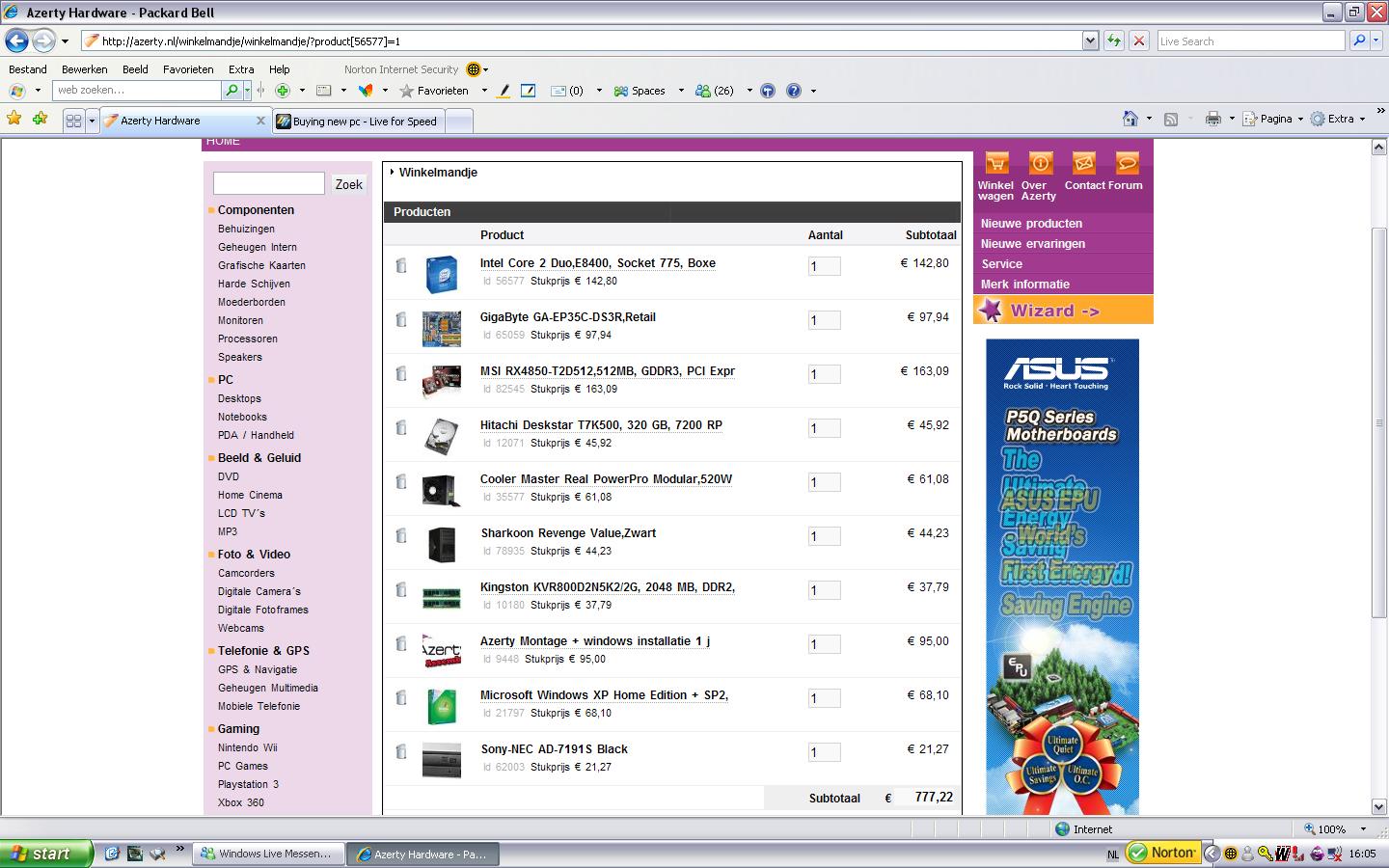Open the Forum speech bubble icon
This screenshot has height=868, width=1389.
[1127, 163]
